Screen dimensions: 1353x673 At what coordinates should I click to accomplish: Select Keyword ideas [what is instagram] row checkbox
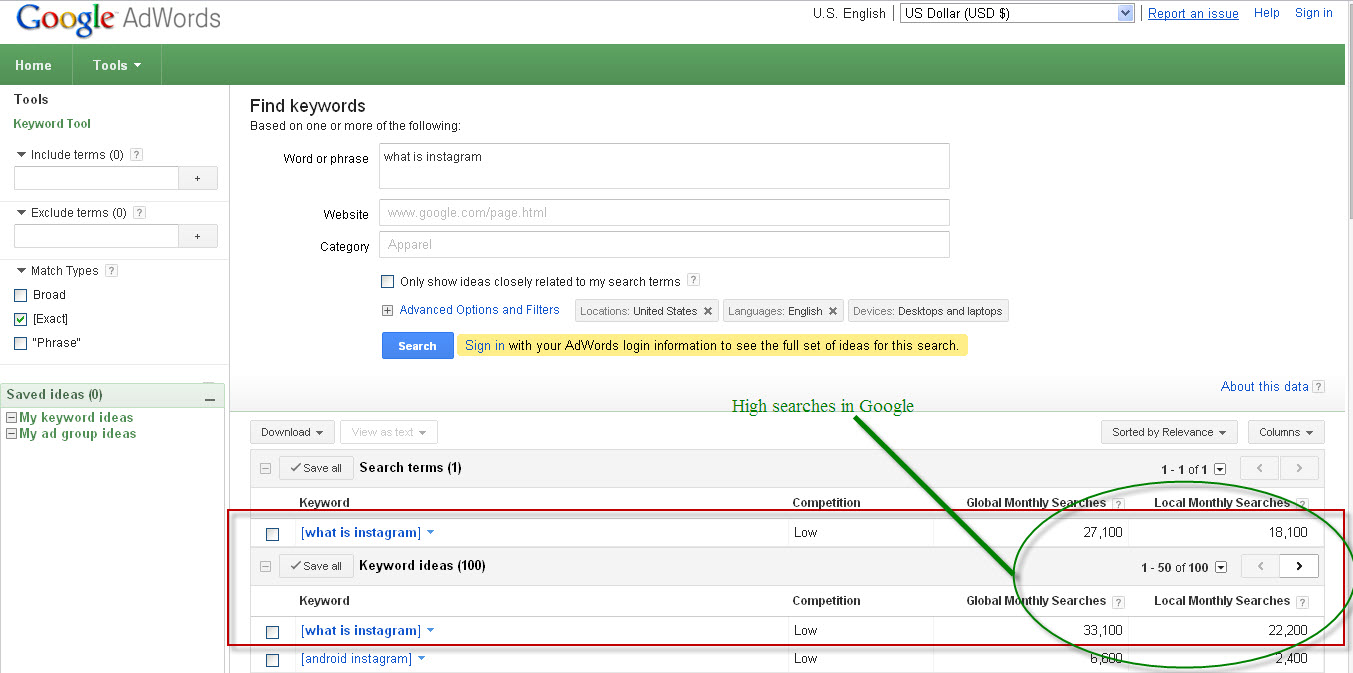(272, 632)
